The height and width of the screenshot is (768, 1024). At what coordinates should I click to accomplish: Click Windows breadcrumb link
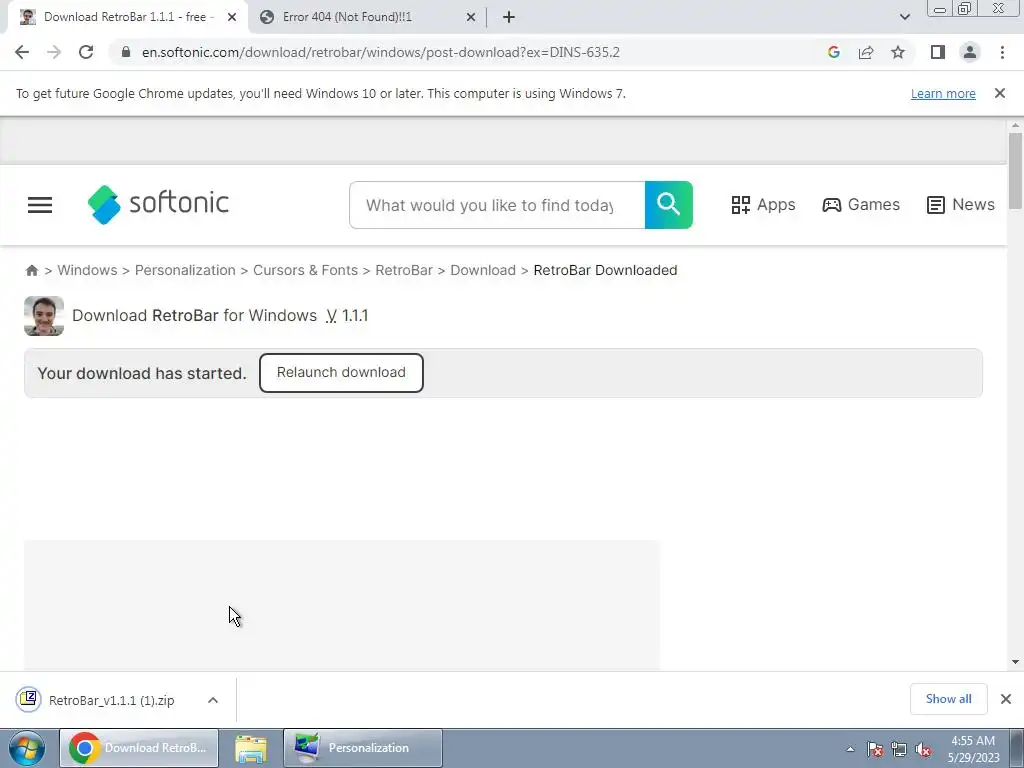point(88,270)
